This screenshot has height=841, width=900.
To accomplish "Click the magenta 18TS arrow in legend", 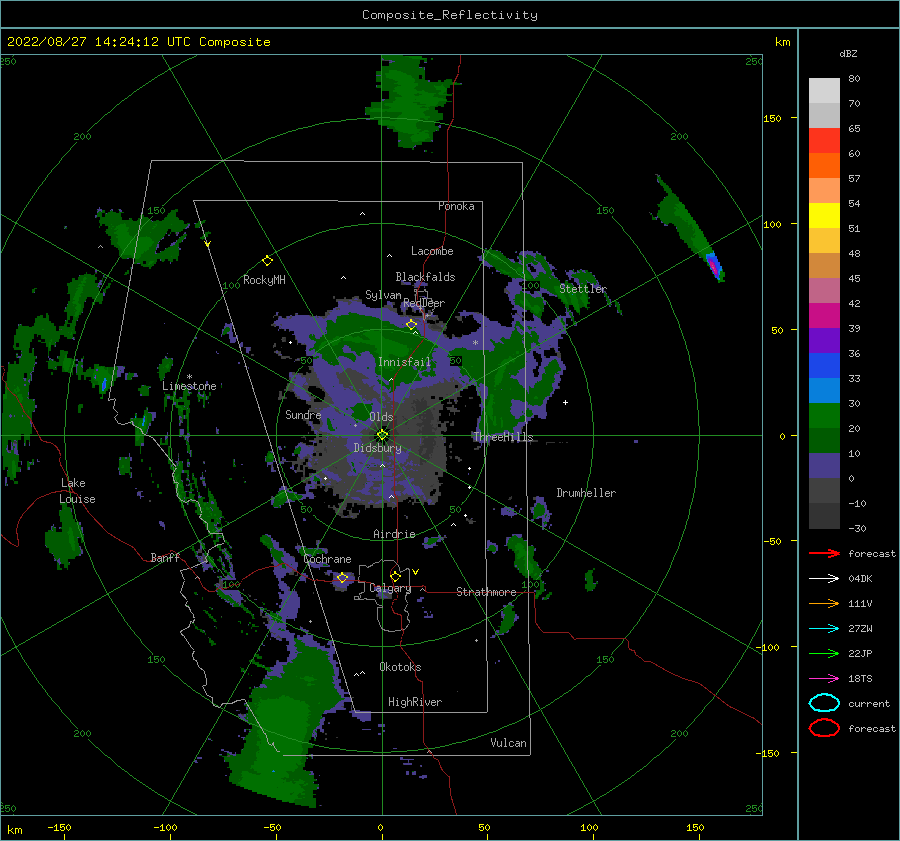I will [x=824, y=679].
